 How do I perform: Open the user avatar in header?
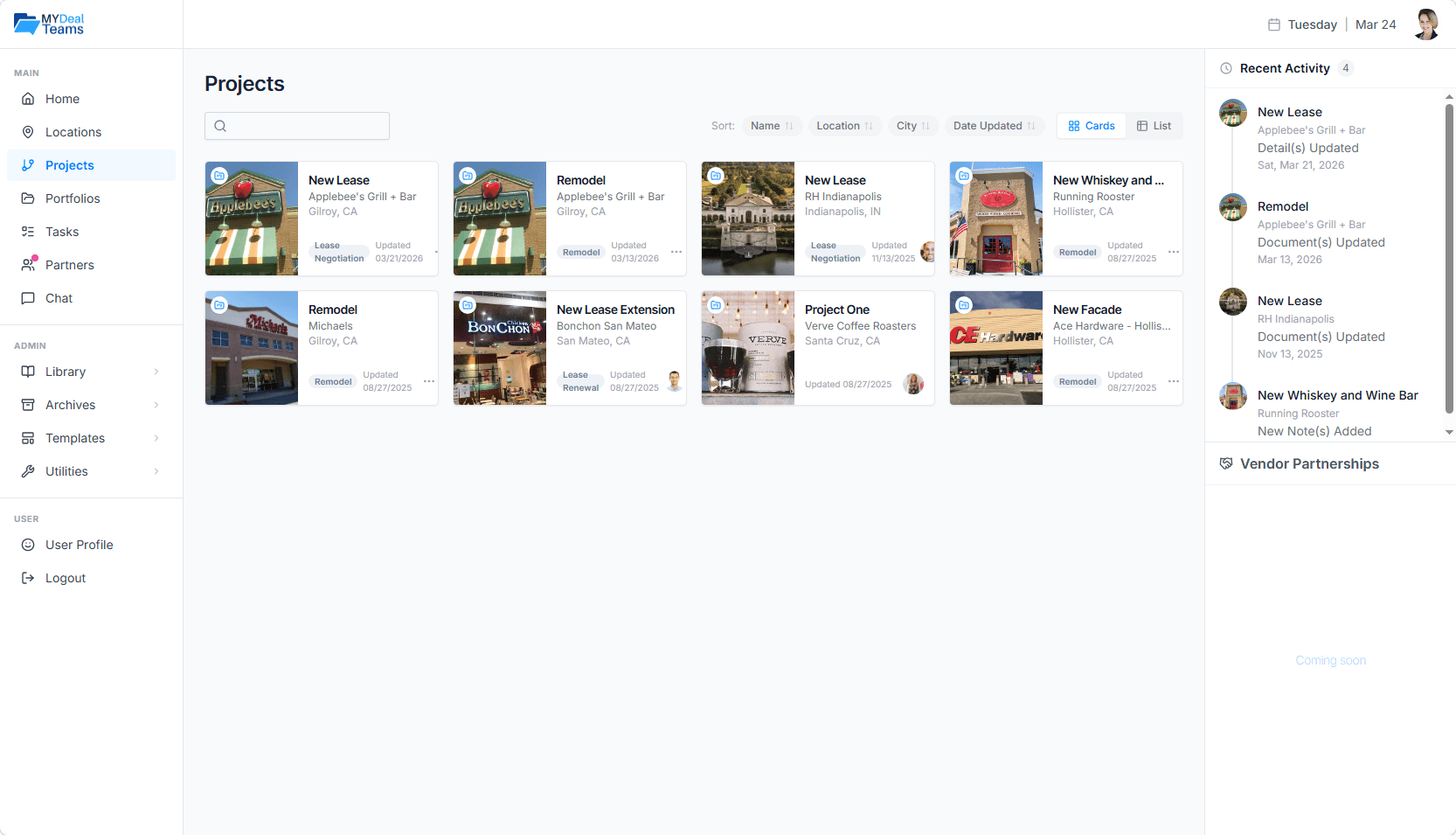[x=1426, y=24]
